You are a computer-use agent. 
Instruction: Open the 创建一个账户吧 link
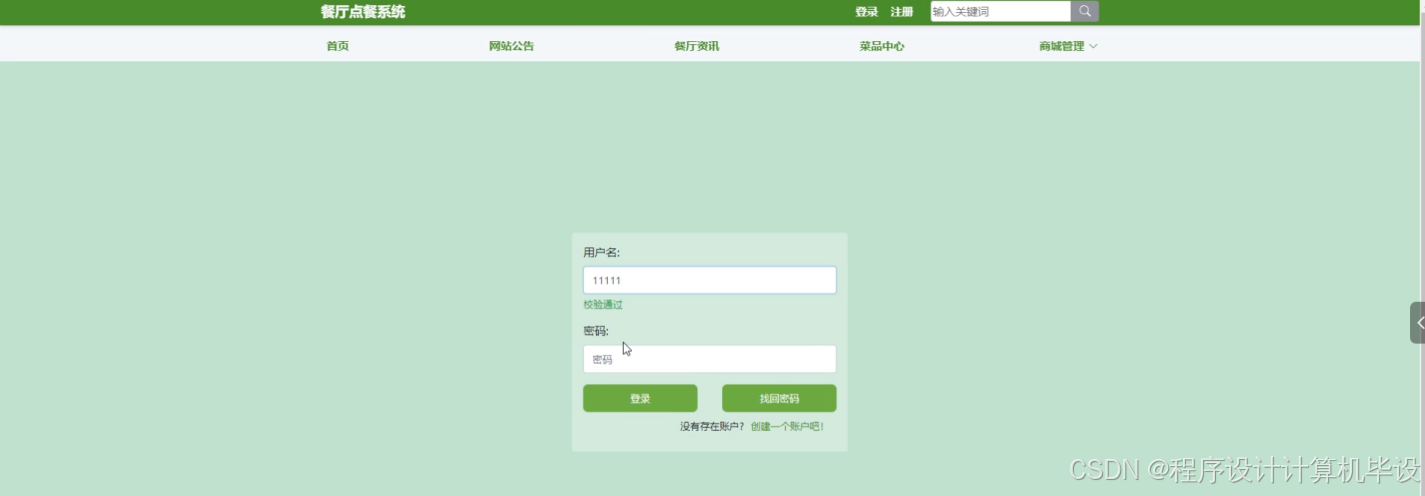pos(787,426)
